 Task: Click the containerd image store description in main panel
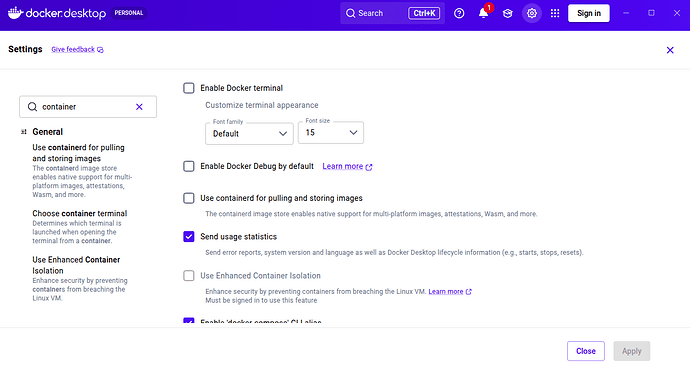pyautogui.click(x=371, y=214)
